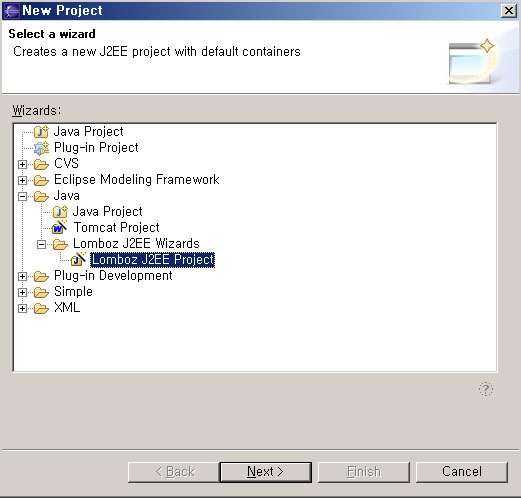Click the Cancel button
The image size is (521, 498).
[x=462, y=472]
